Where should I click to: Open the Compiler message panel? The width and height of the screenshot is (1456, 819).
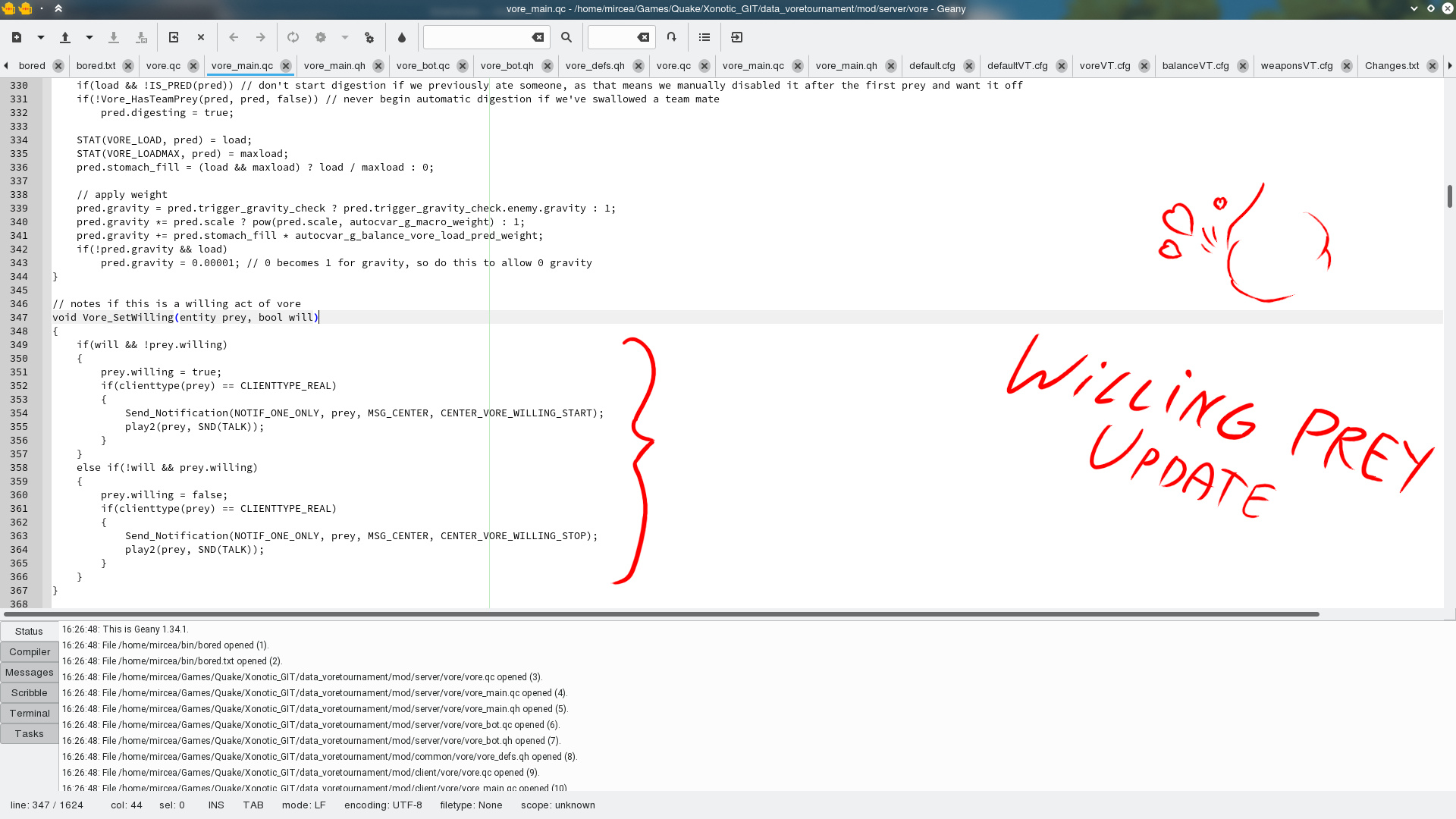point(30,652)
